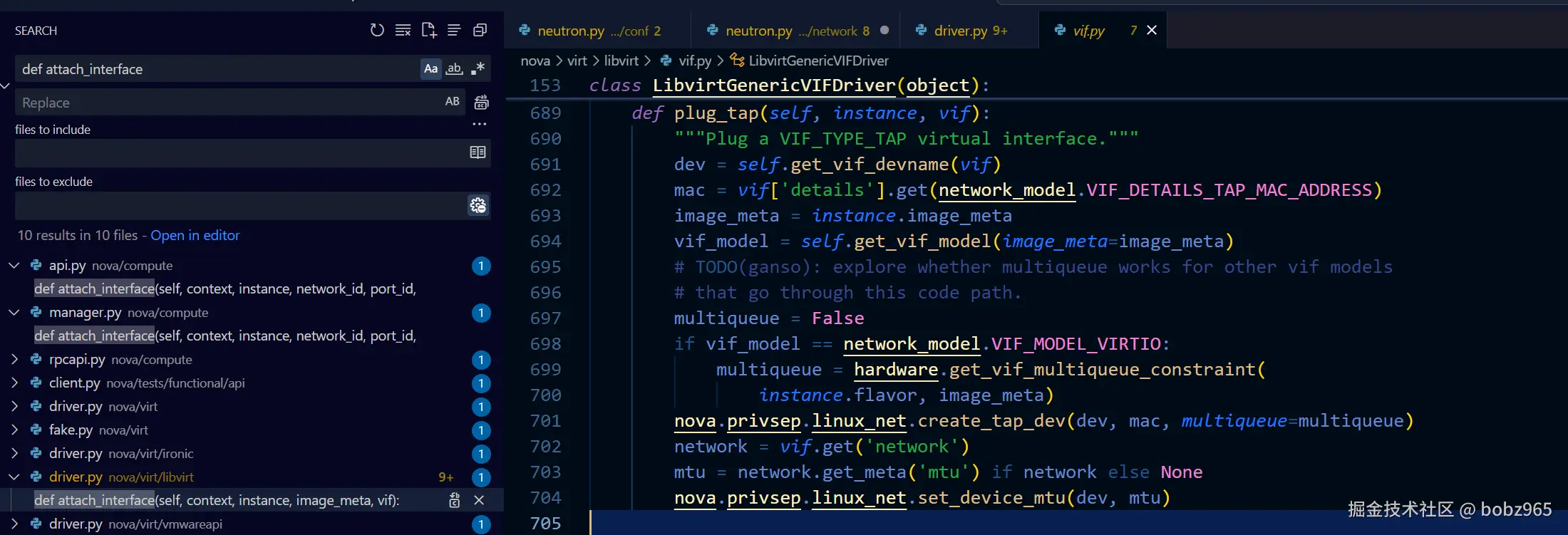
Task: Expand rpcapi.py nova/compute results
Action: point(14,359)
